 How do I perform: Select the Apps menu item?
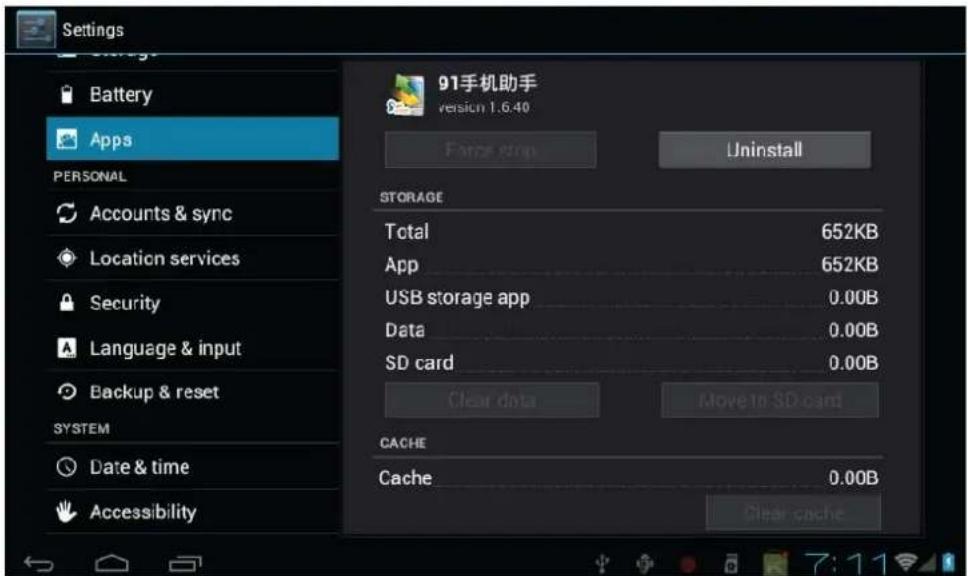[x=193, y=139]
